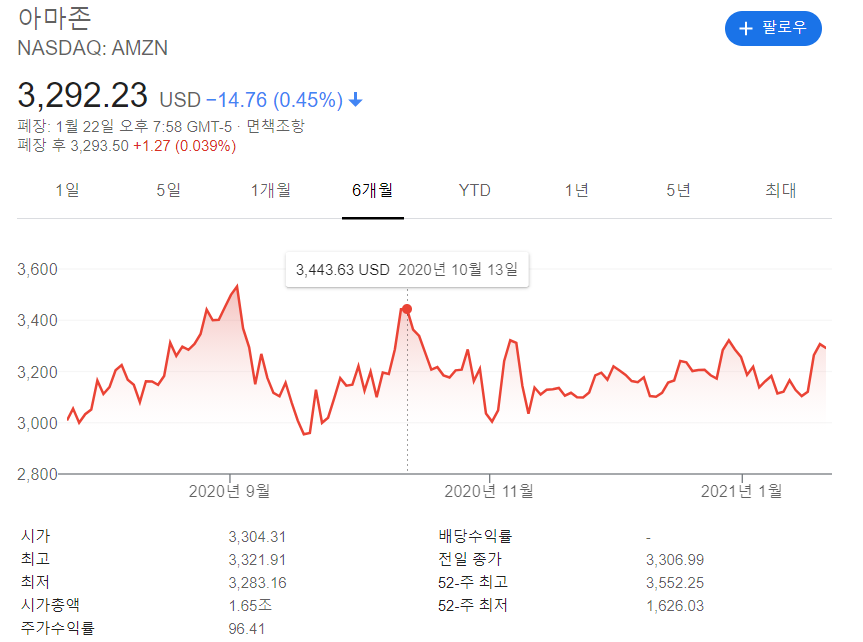
Task: Click the plus icon in the follow button
Action: pyautogui.click(x=745, y=28)
